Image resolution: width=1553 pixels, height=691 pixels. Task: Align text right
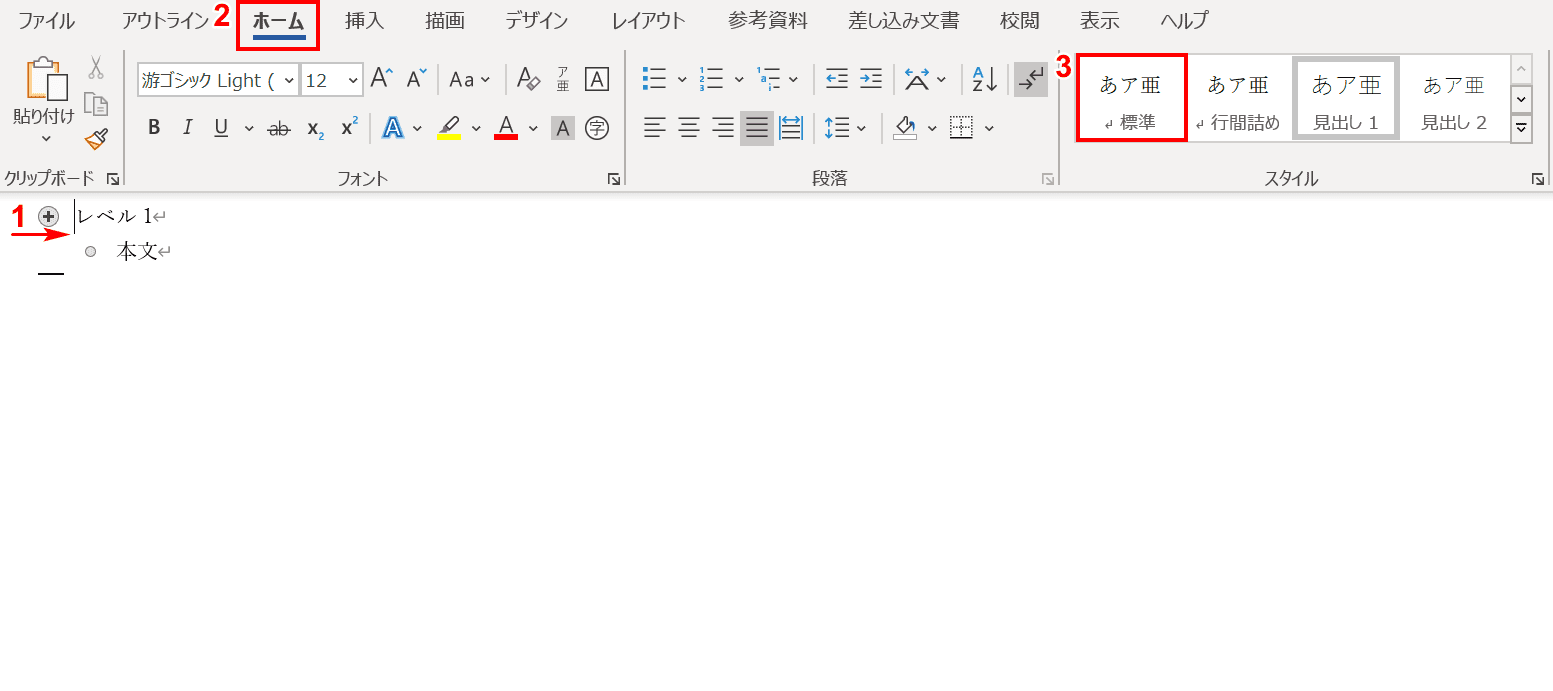[723, 128]
